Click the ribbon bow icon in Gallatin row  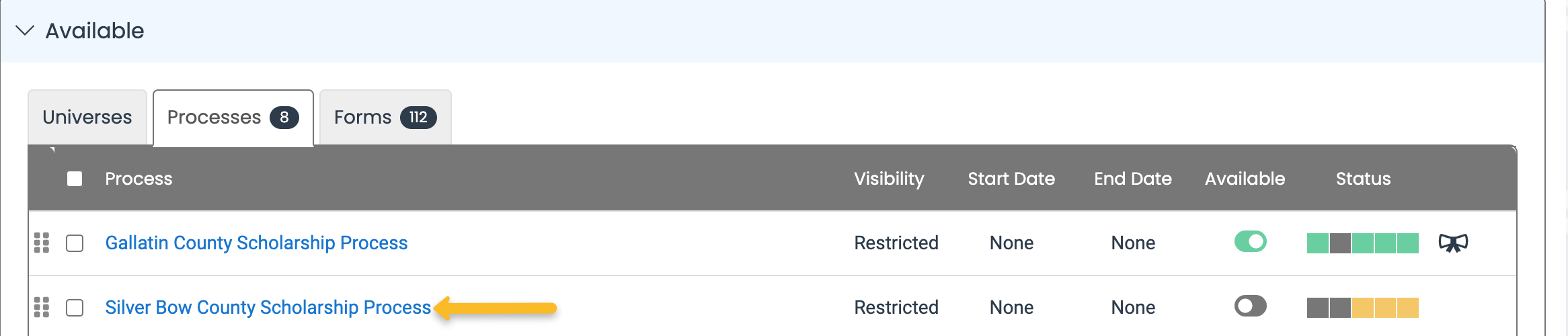point(1453,243)
